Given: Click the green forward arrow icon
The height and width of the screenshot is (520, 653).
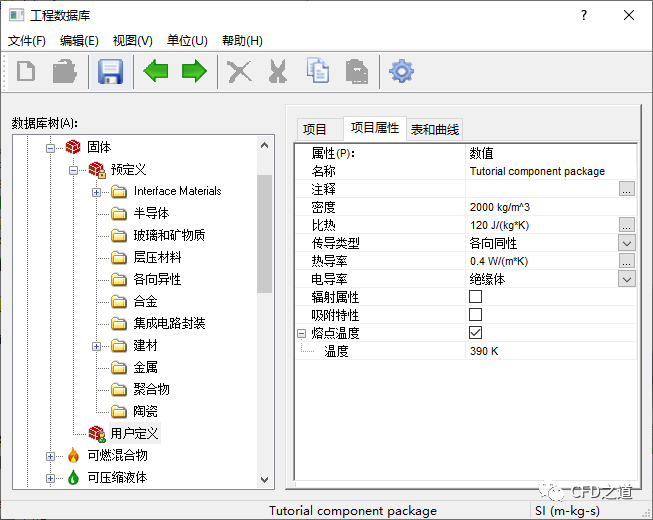Looking at the screenshot, I should (x=193, y=72).
